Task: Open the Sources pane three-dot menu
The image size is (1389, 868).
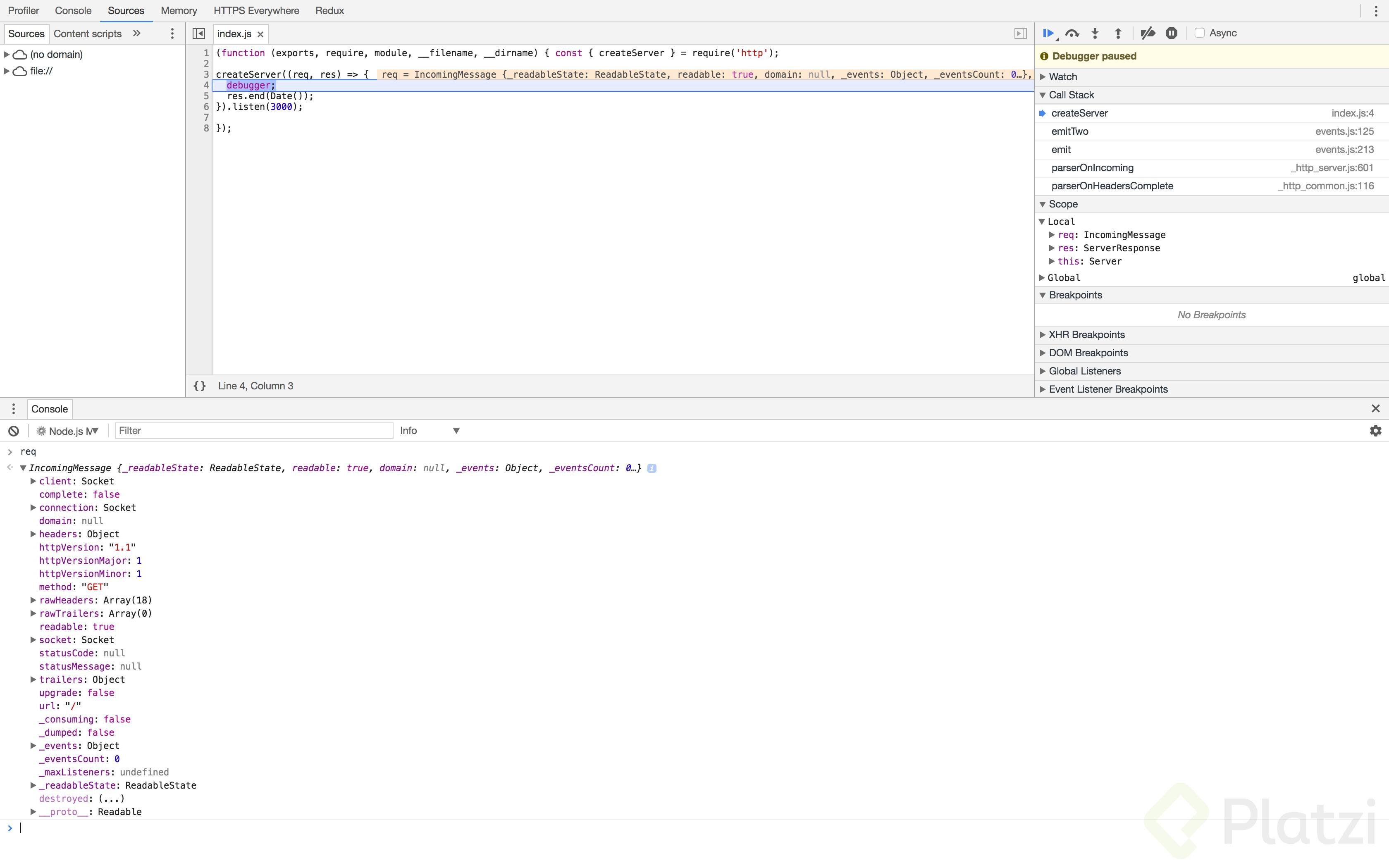Action: pos(172,33)
